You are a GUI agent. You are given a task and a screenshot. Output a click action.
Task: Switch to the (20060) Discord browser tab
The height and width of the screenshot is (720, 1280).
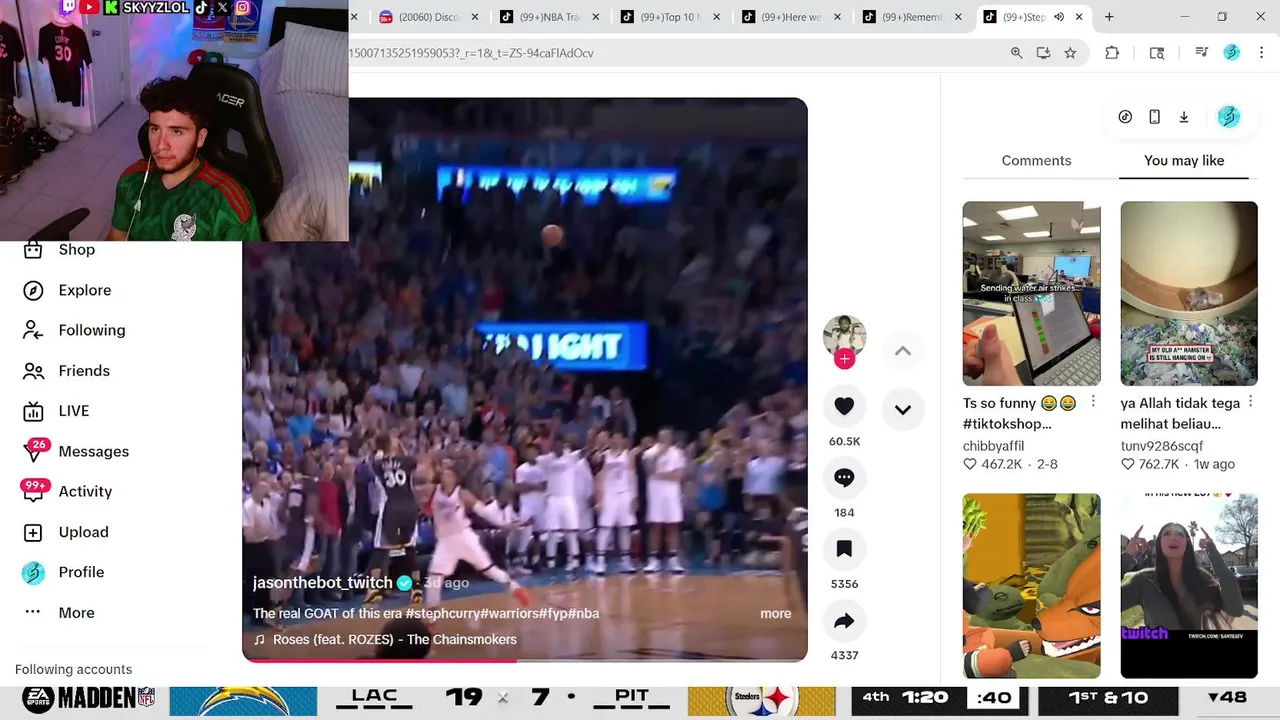pyautogui.click(x=420, y=17)
